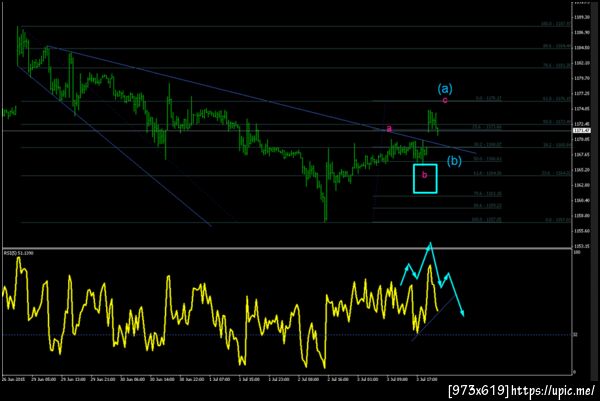Image resolution: width=600 pixels, height=401 pixels.
Task: Click the RSI scale value 100
Action: (x=577, y=253)
